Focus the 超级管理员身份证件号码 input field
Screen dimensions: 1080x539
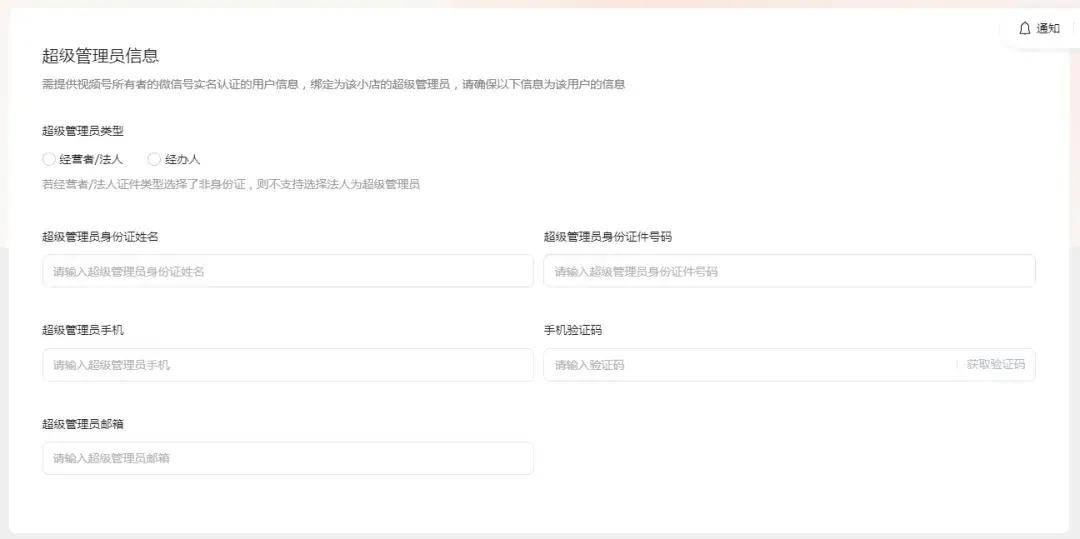(x=789, y=271)
